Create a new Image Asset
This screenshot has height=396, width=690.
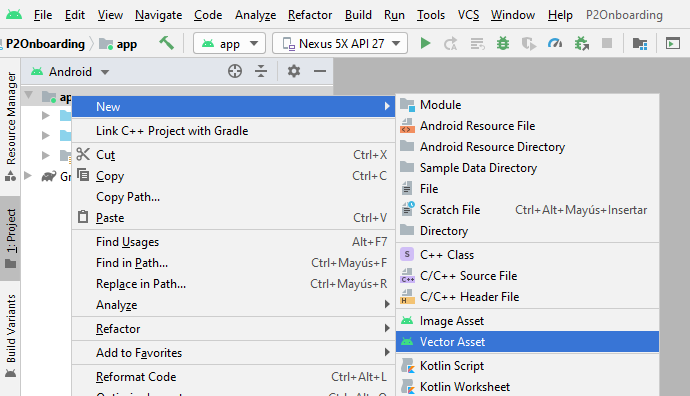click(527, 321)
